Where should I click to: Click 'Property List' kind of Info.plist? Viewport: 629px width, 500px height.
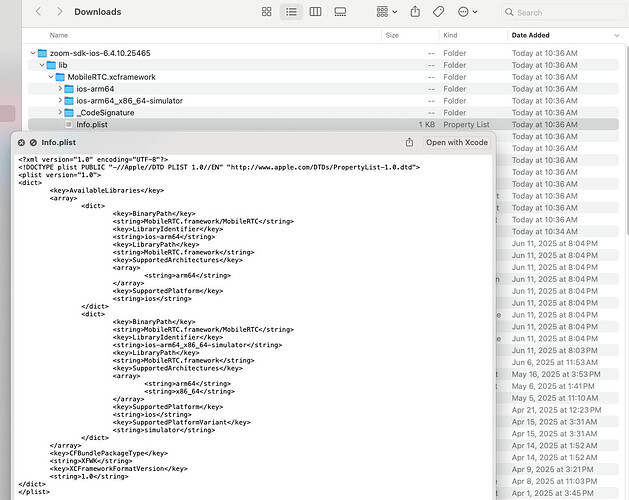(466, 124)
